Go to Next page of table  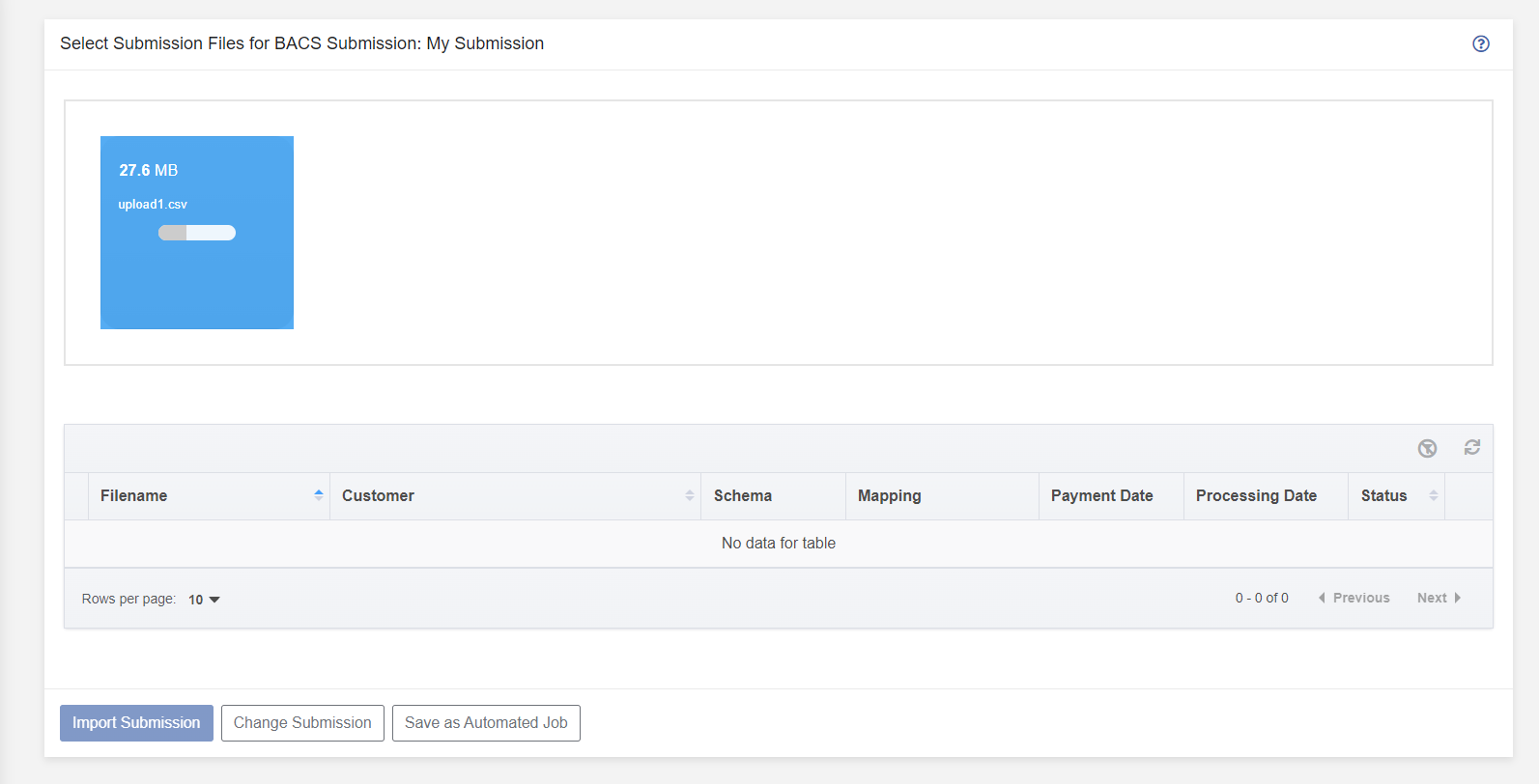[1439, 598]
